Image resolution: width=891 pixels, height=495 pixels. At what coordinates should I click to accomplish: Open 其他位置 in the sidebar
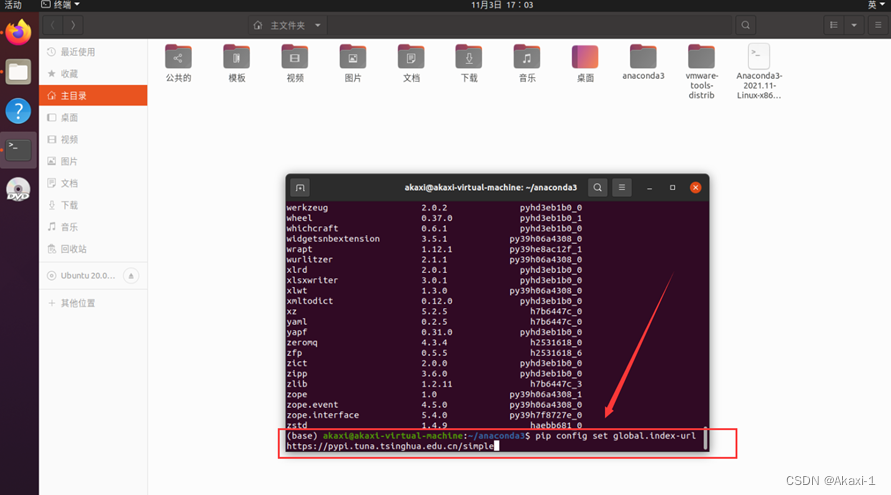tap(93, 303)
